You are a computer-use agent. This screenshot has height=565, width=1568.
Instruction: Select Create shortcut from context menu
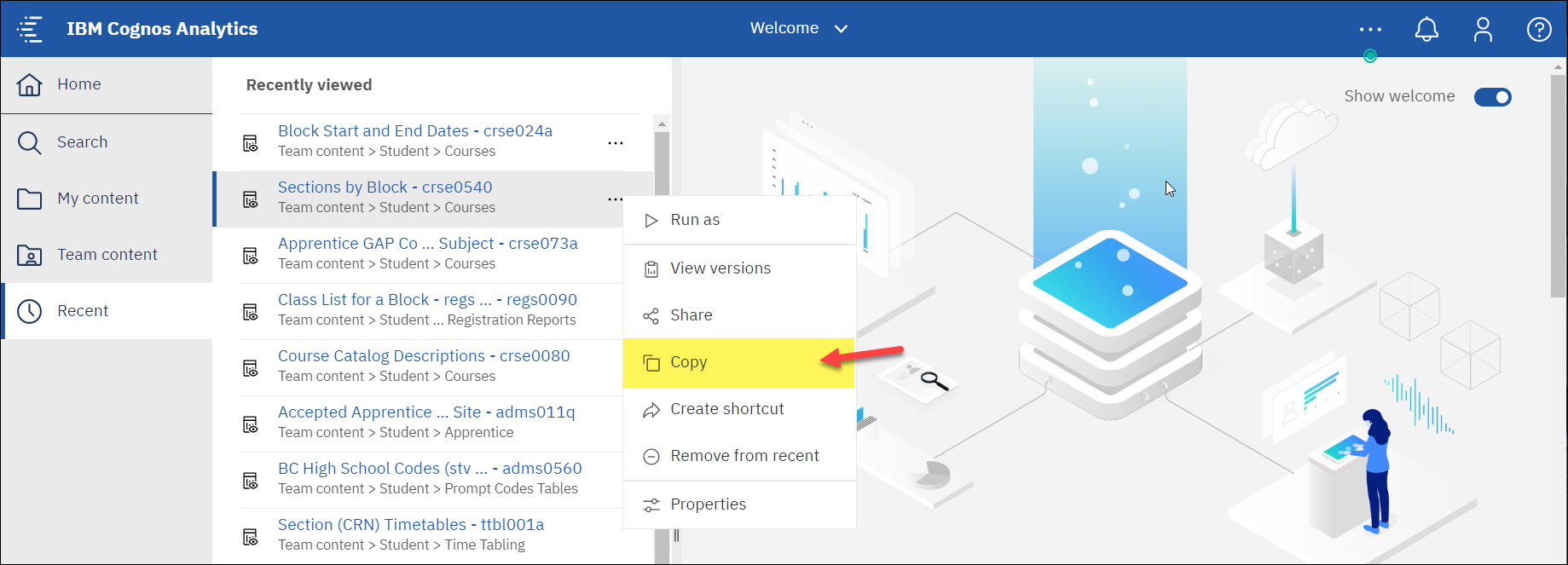(x=739, y=409)
